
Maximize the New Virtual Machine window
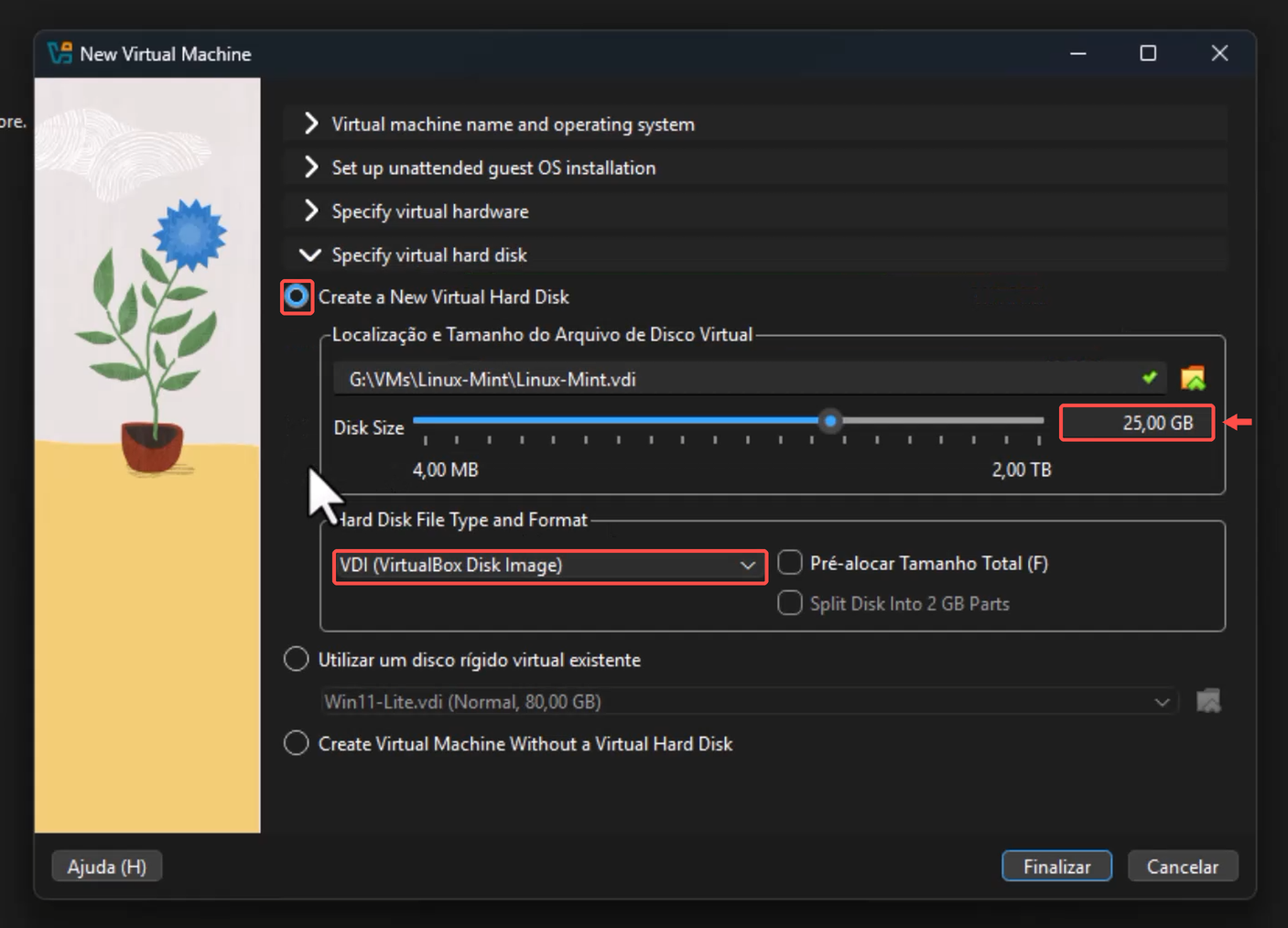click(1148, 53)
